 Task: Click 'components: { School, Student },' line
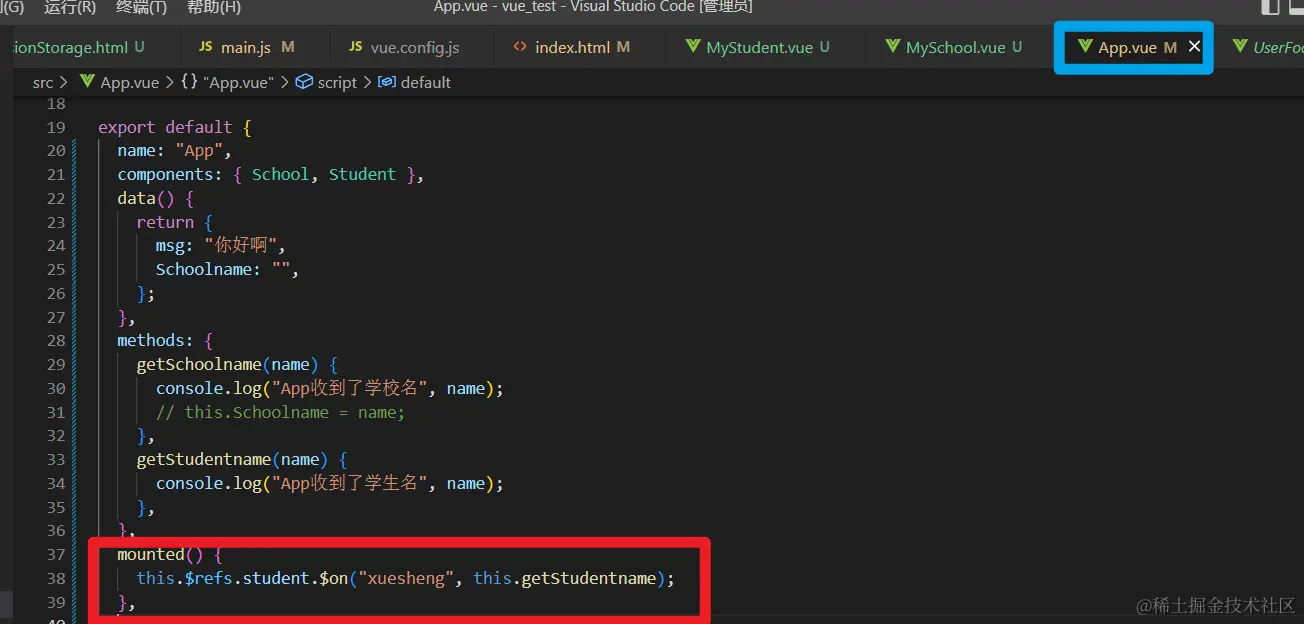click(x=271, y=174)
